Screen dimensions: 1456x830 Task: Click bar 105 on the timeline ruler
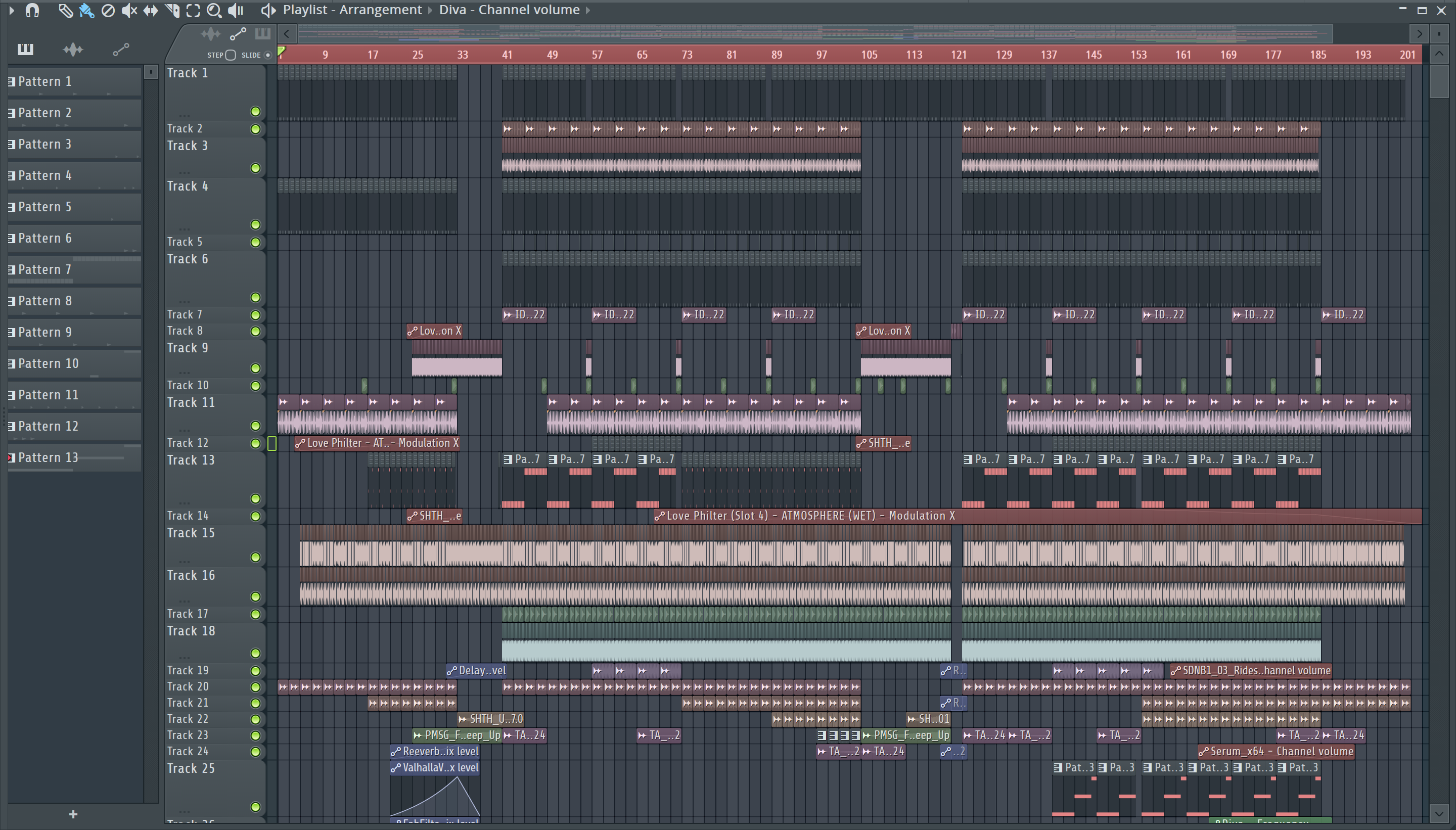point(869,55)
